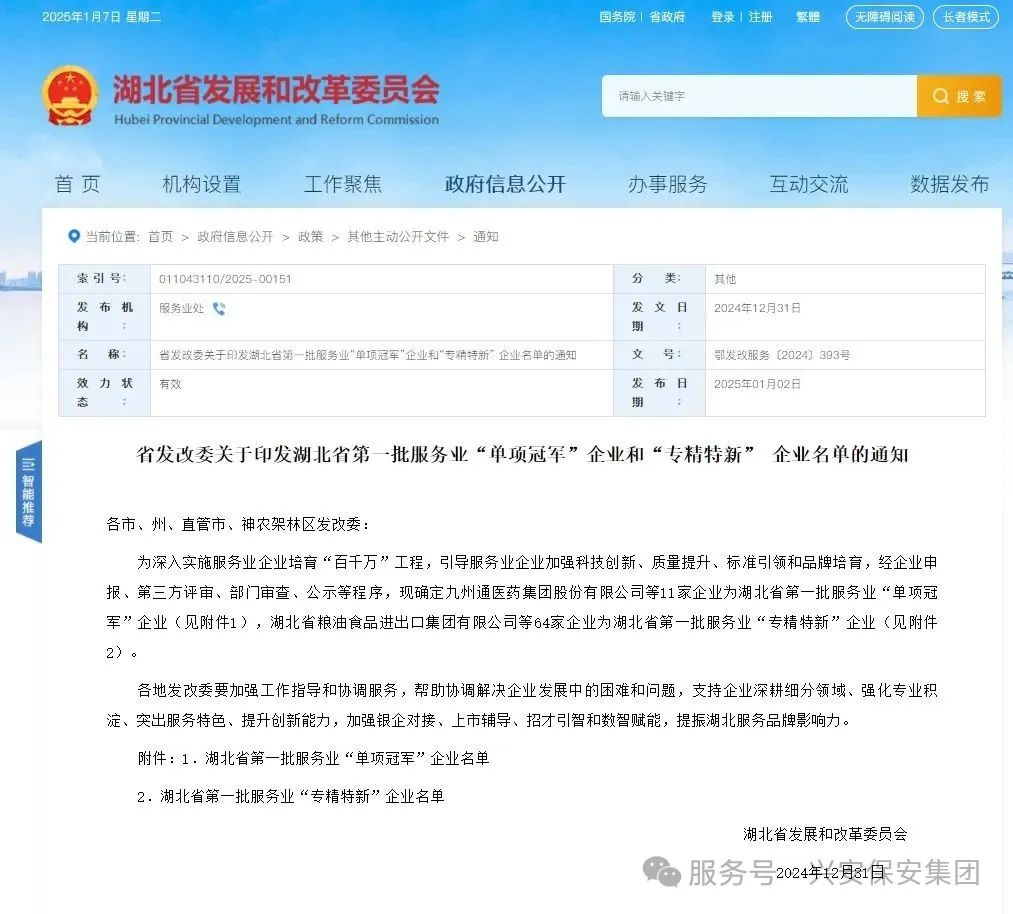This screenshot has width=1013, height=914.
Task: Open 数据发布 navigation item
Action: coord(950,184)
